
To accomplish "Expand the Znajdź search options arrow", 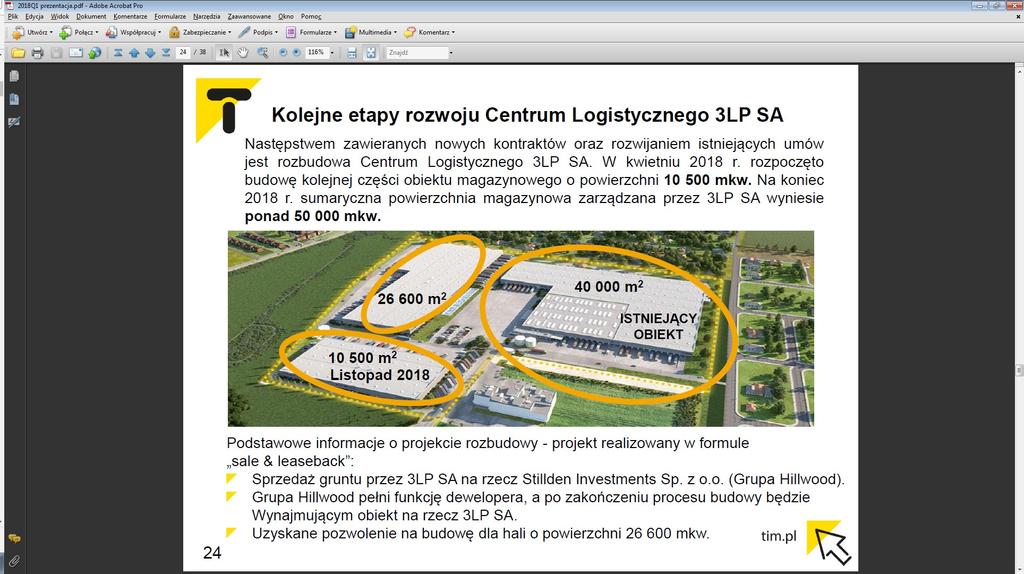I will [450, 53].
